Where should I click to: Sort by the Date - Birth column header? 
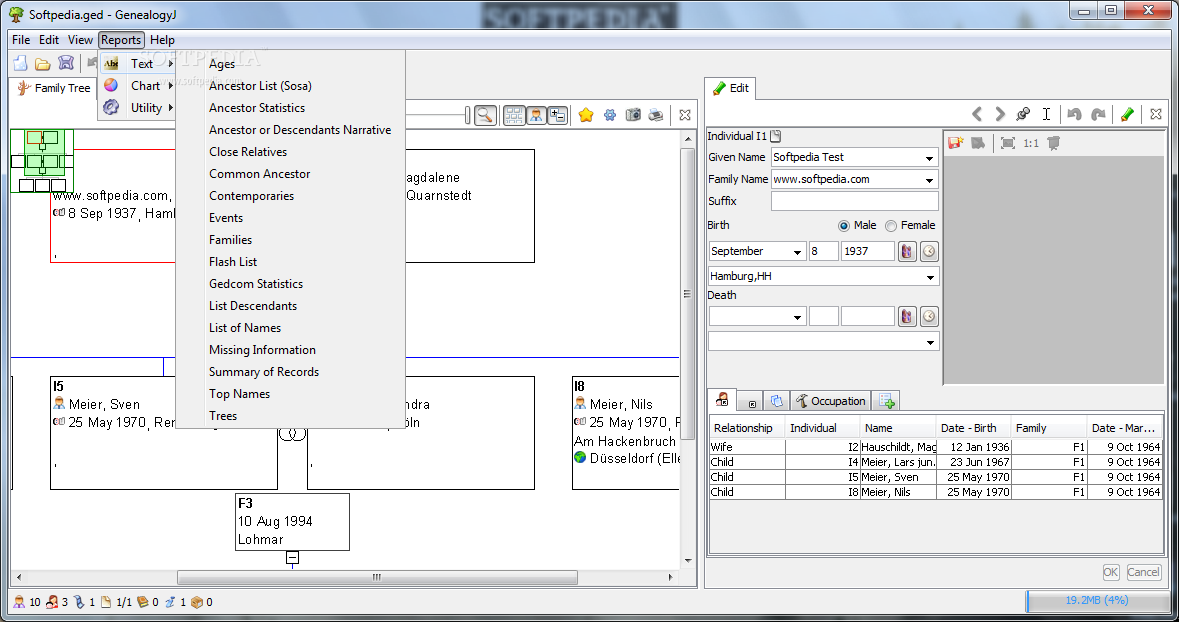973,428
